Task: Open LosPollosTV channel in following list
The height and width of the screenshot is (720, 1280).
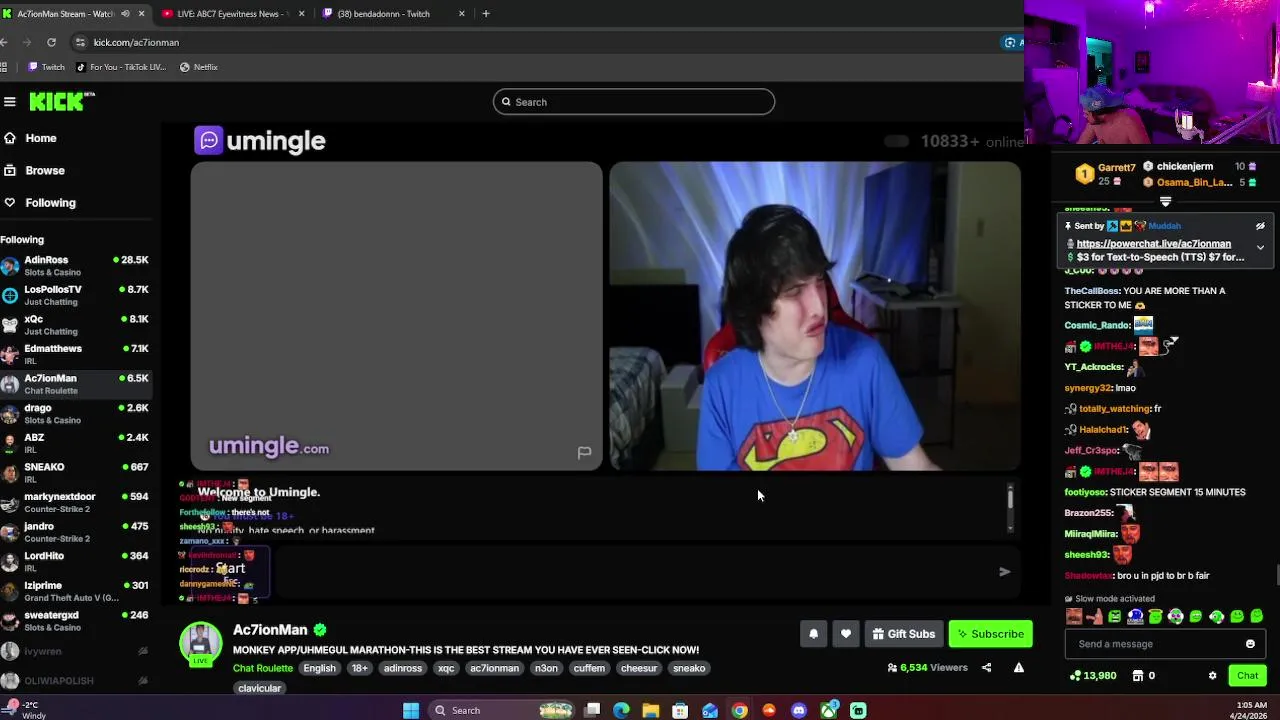Action: coord(76,295)
